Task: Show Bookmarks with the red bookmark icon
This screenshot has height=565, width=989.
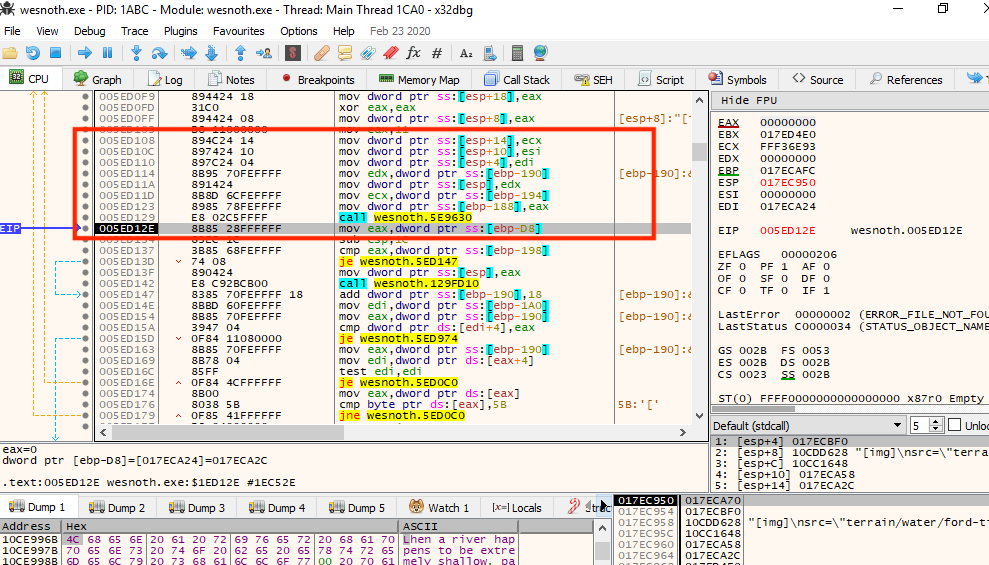Action: click(x=390, y=53)
